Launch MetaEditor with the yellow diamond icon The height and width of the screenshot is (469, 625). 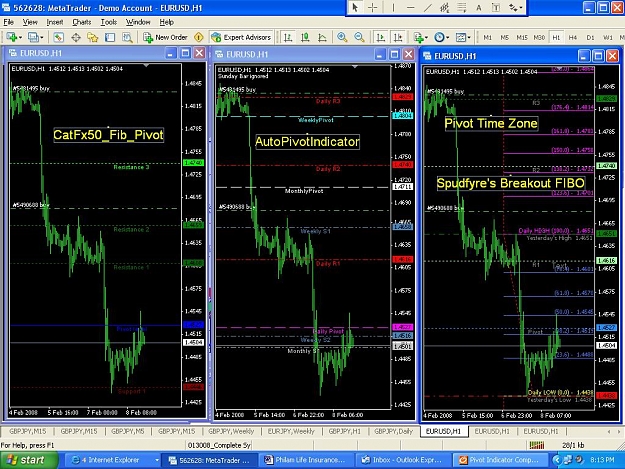(x=199, y=37)
